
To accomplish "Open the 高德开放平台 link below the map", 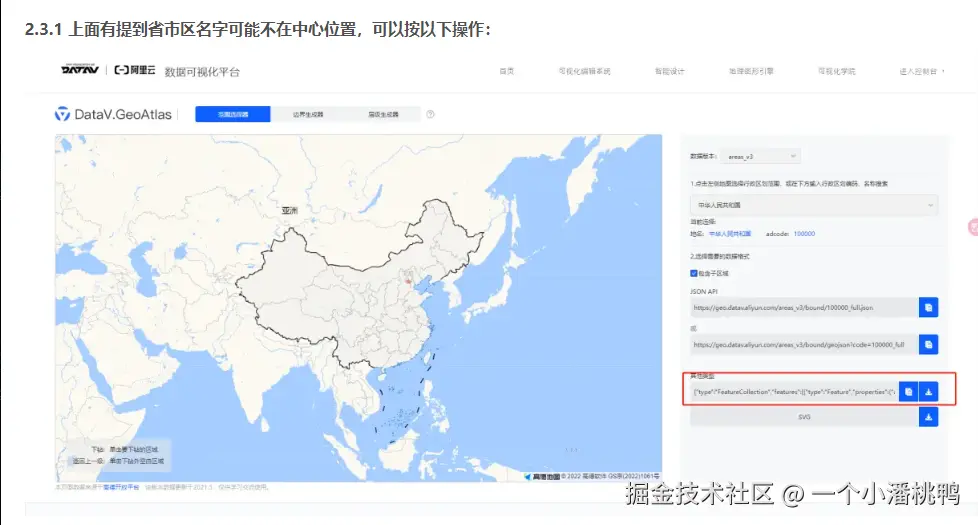I will (x=121, y=487).
